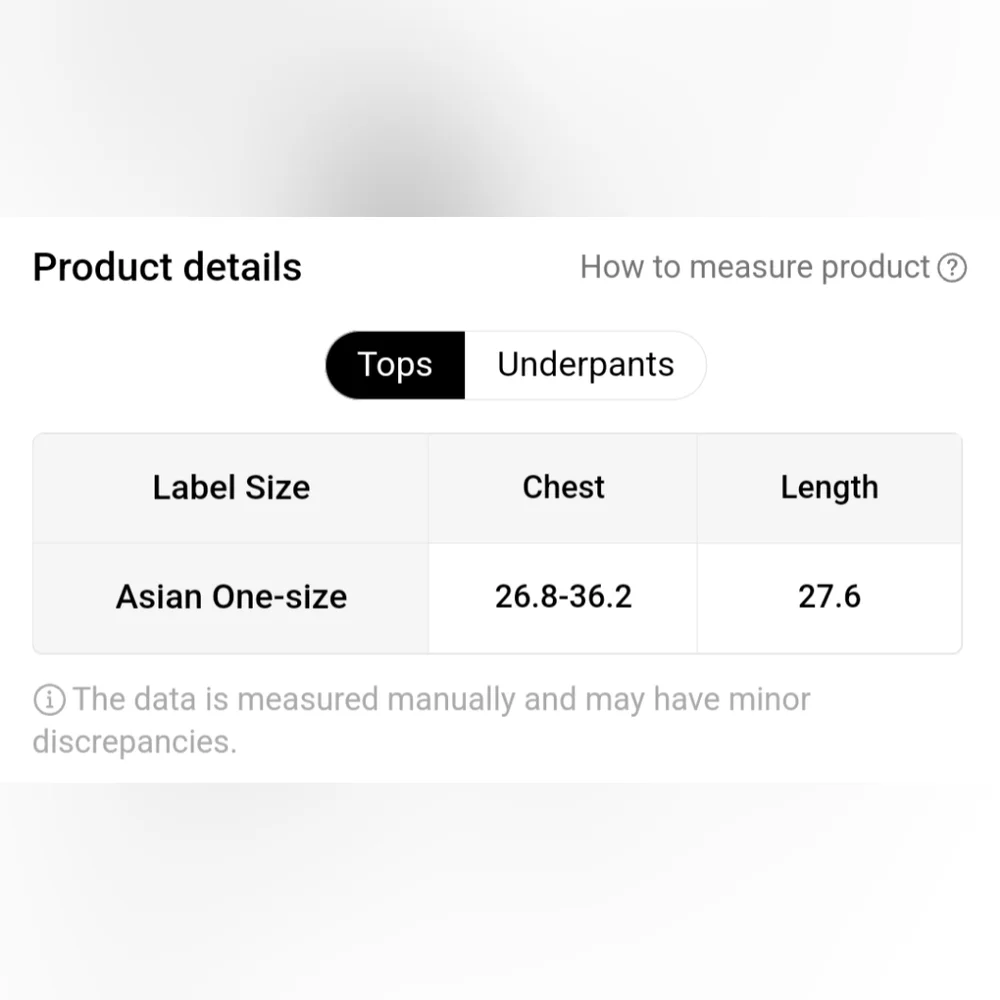Select the Label Size column header
The image size is (1000, 1000).
pyautogui.click(x=231, y=488)
